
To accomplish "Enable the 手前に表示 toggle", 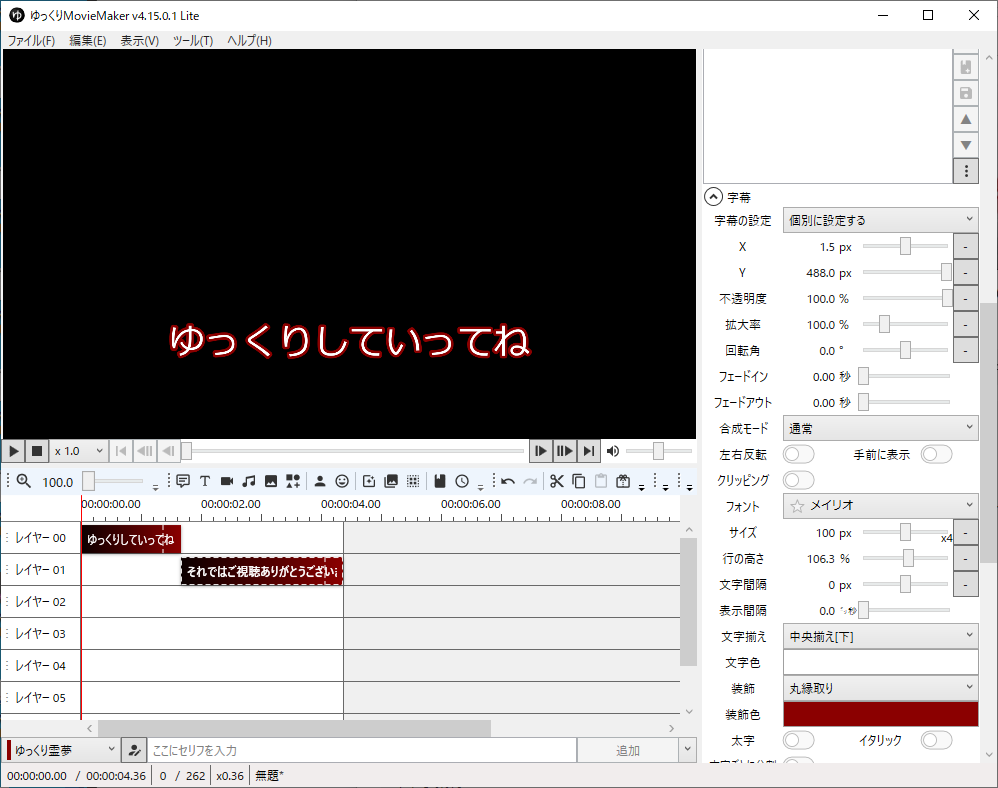I will click(936, 454).
